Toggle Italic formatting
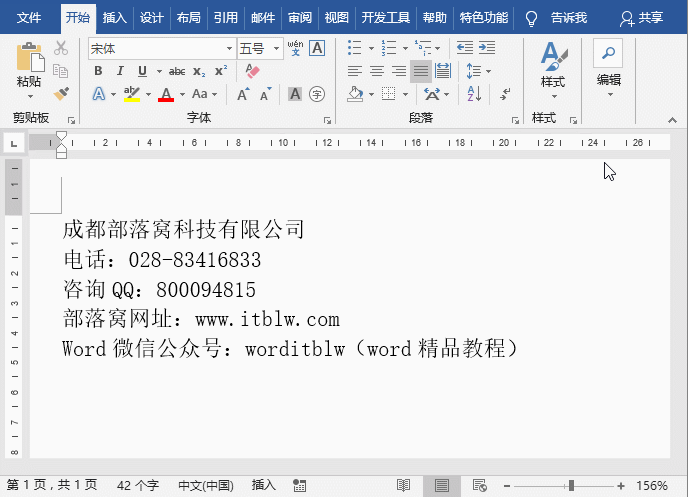This screenshot has height=497, width=688. pyautogui.click(x=120, y=71)
